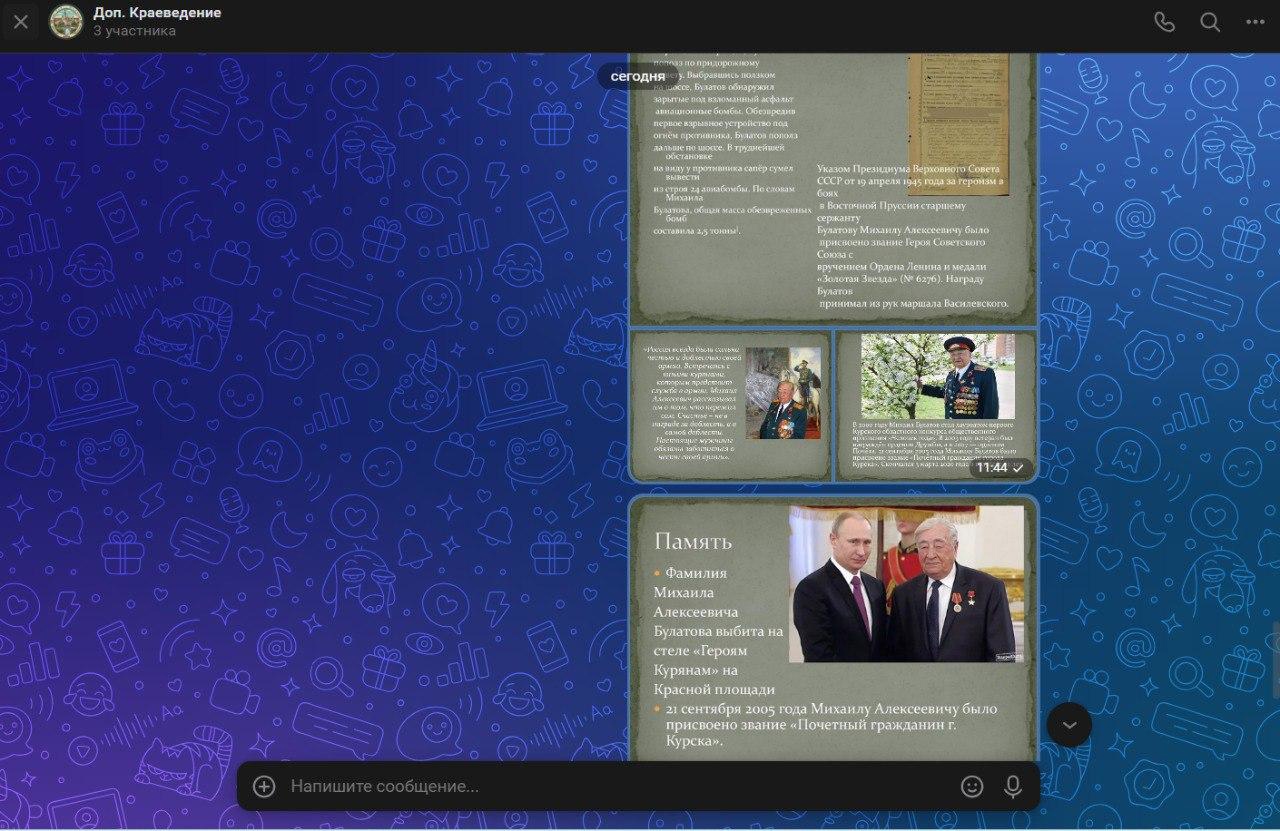Image resolution: width=1280 pixels, height=831 pixels.
Task: Close the chat with the X button
Action: (21, 22)
